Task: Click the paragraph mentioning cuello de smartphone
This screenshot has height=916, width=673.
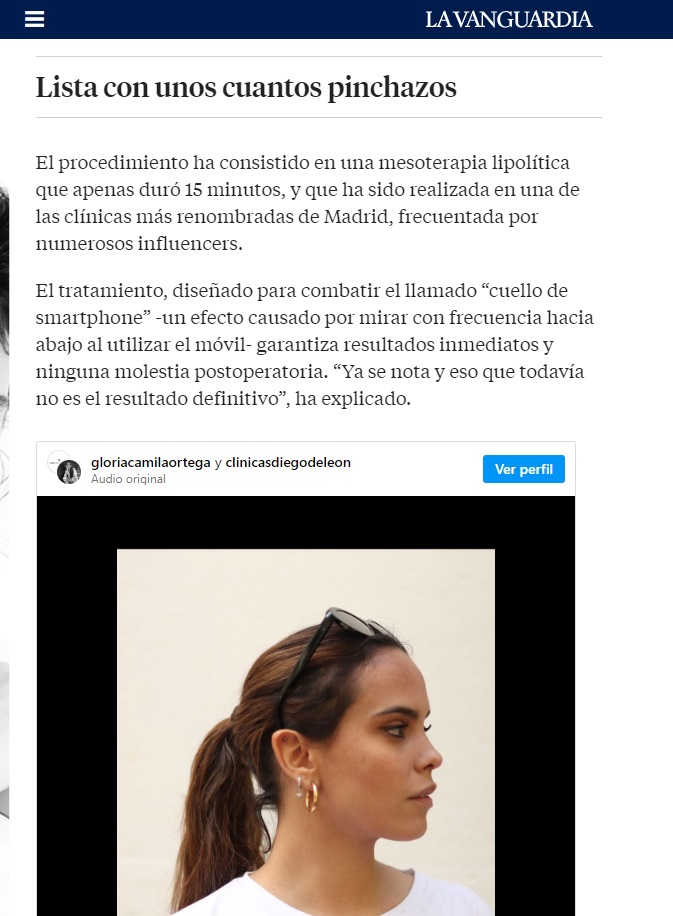Action: pyautogui.click(x=314, y=345)
